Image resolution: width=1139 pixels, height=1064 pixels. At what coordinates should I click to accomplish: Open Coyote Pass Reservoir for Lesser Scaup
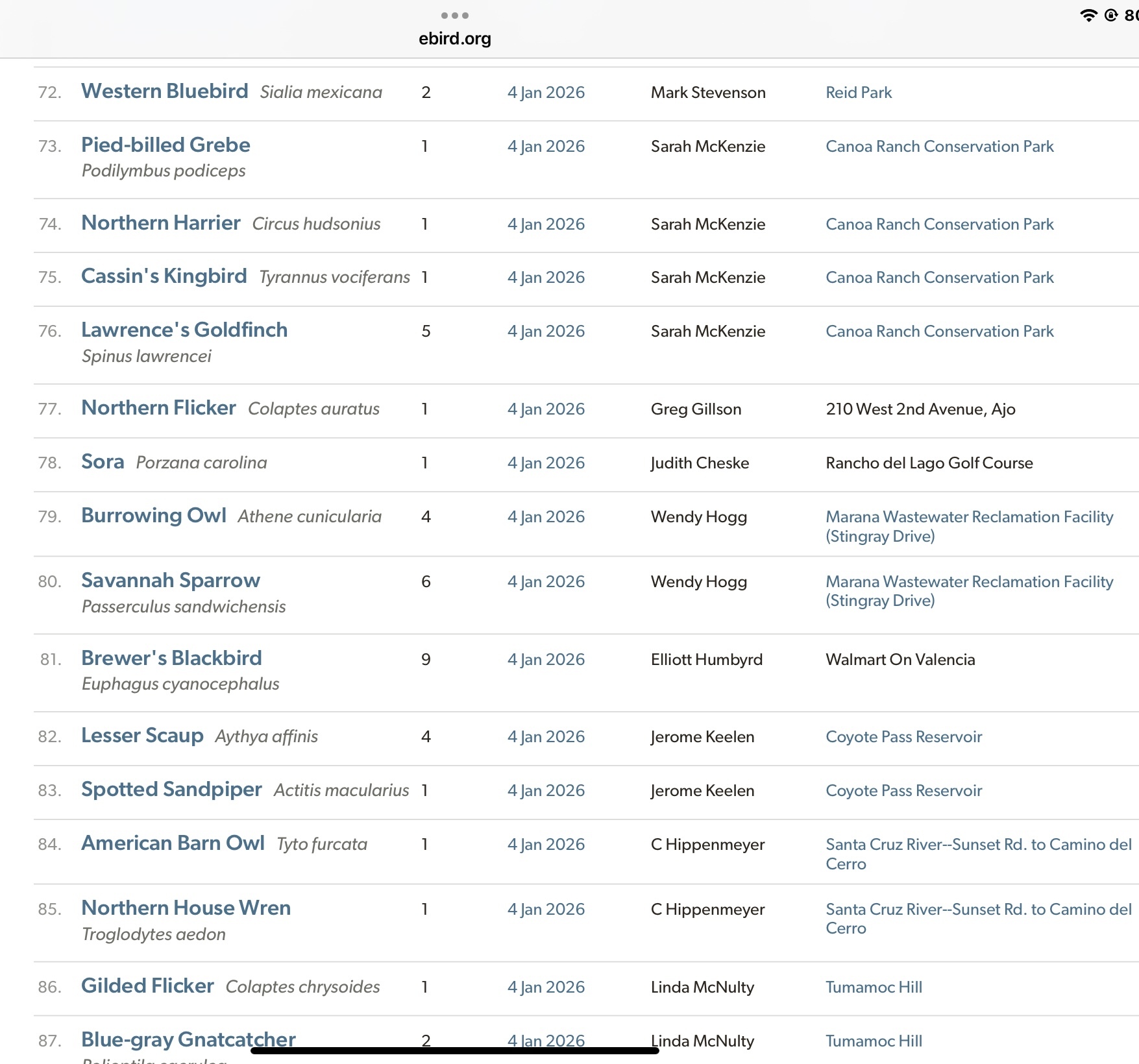point(903,737)
